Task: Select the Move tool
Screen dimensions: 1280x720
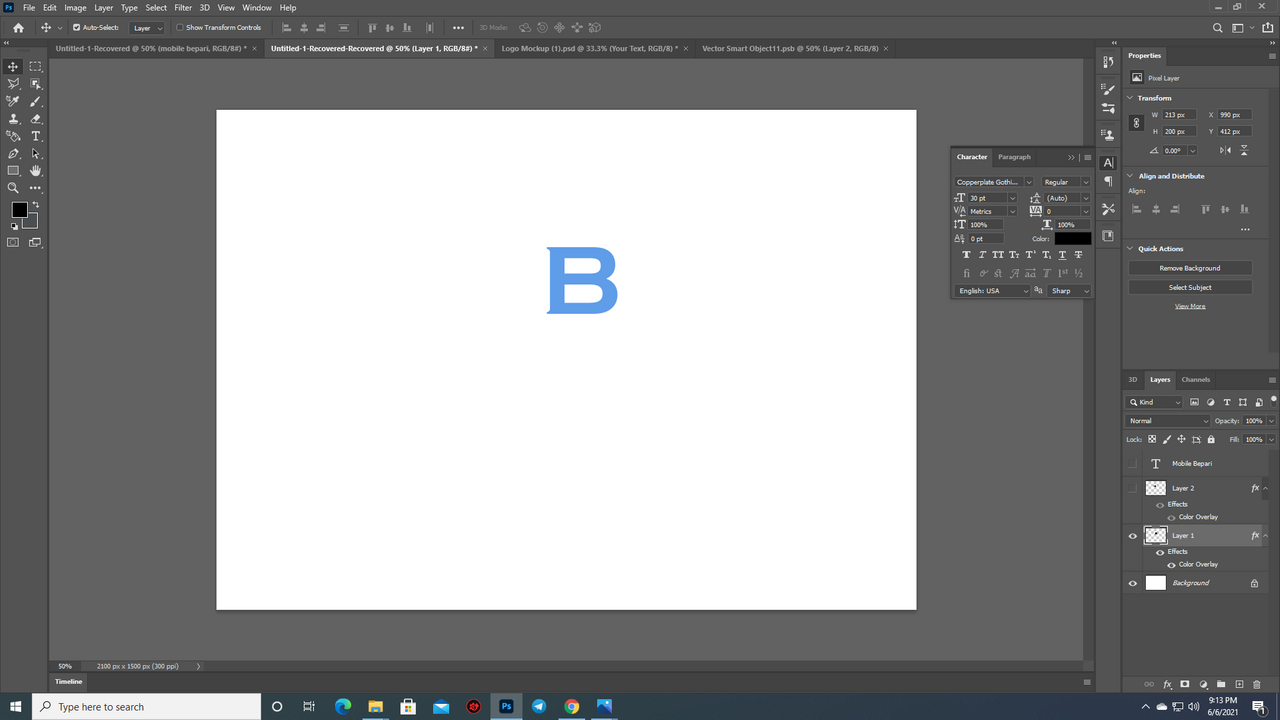Action: click(13, 67)
